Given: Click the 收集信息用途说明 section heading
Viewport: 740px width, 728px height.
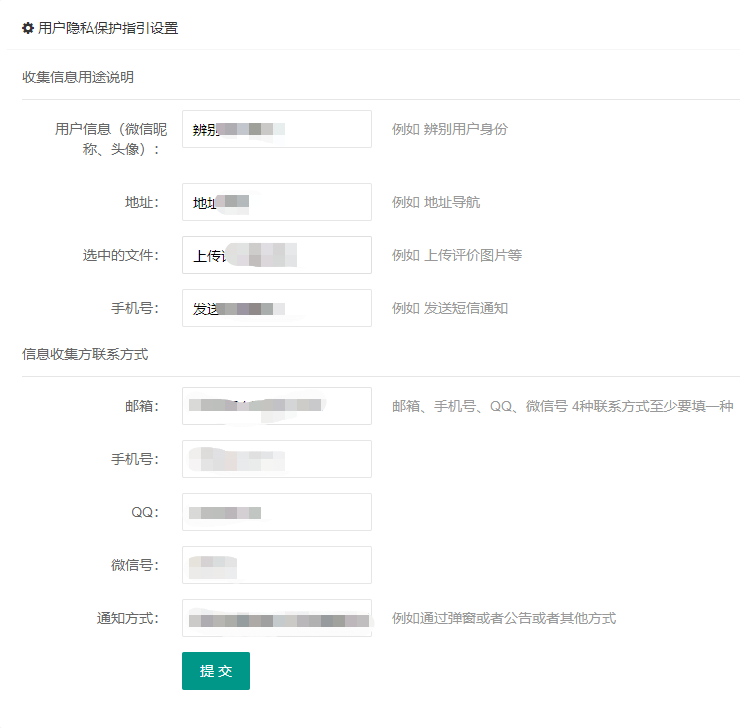Looking at the screenshot, I should click(78, 77).
